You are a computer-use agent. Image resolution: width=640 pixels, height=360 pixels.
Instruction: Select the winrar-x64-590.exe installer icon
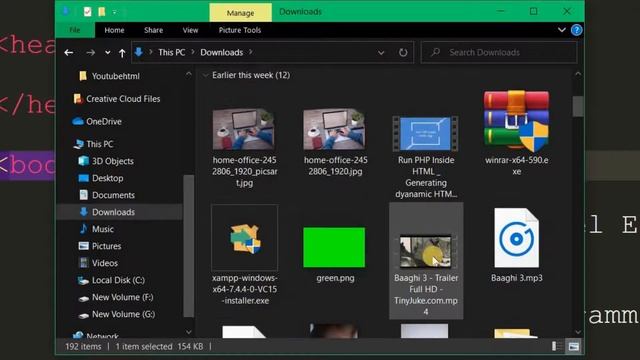tap(516, 121)
